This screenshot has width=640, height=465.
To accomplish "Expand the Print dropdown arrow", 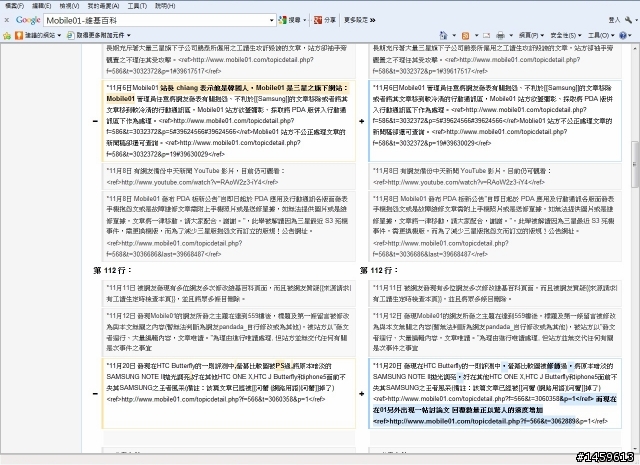I will pos(512,36).
